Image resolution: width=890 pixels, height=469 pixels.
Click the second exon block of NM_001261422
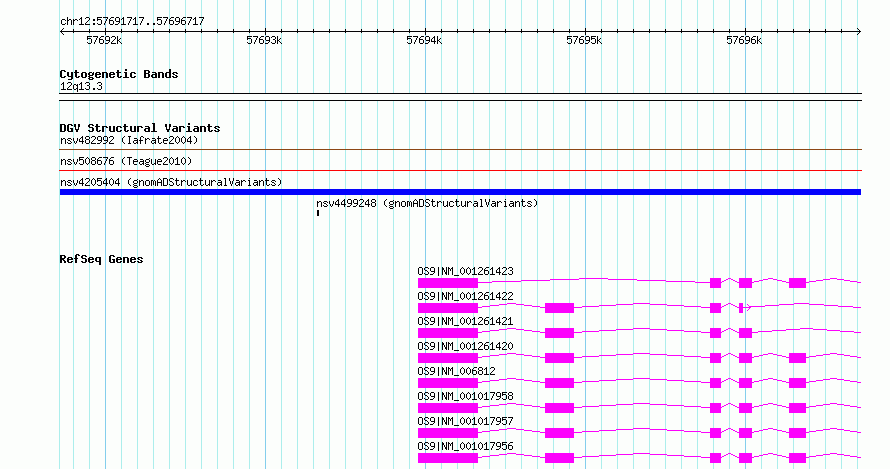click(559, 308)
